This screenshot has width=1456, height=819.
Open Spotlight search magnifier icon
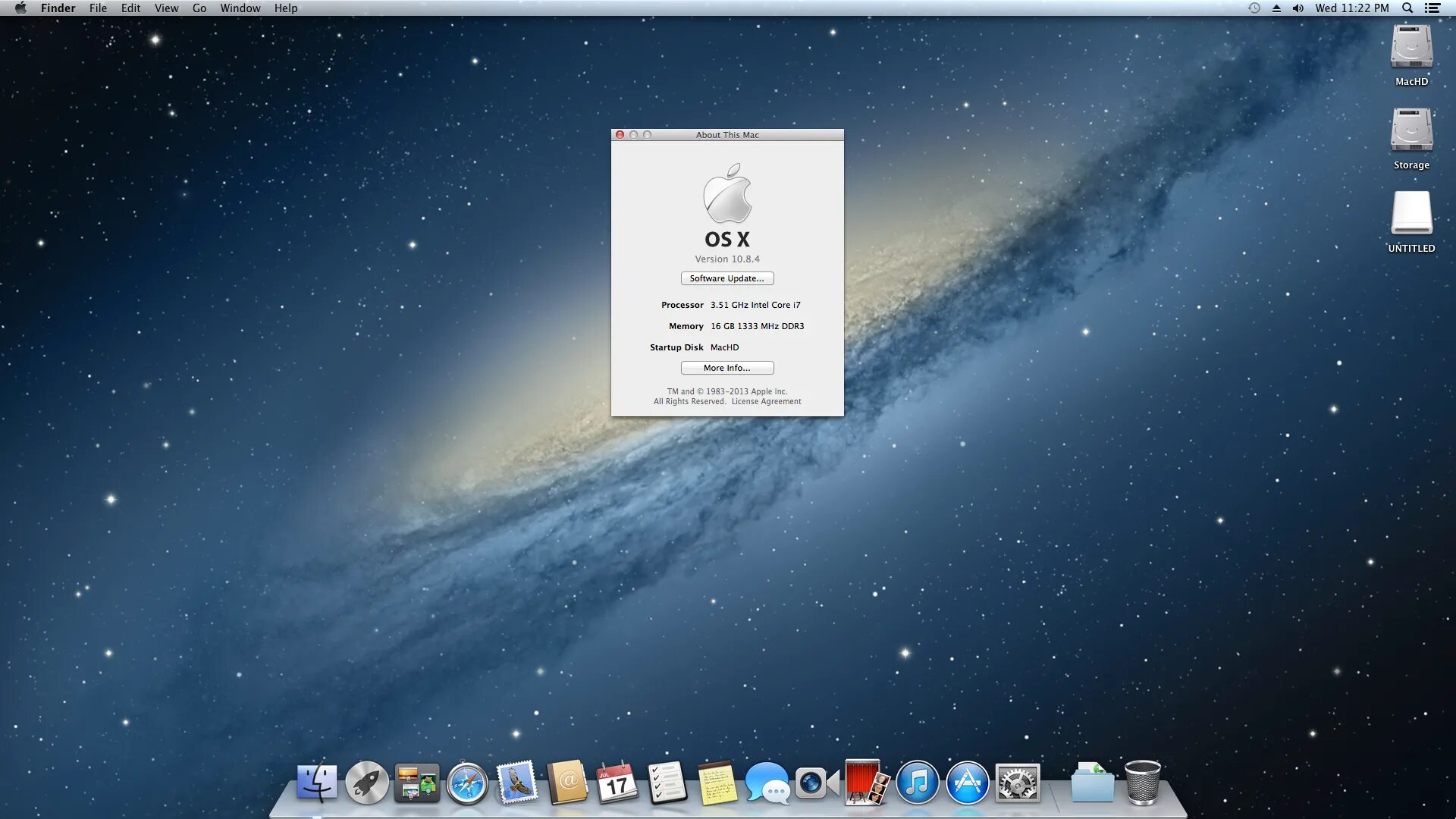(x=1407, y=8)
